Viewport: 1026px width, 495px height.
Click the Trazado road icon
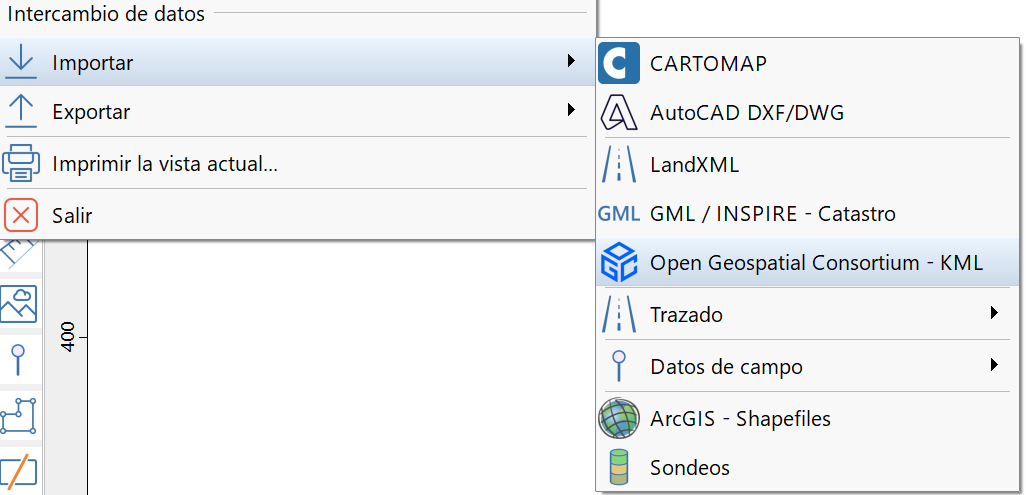tap(618, 314)
